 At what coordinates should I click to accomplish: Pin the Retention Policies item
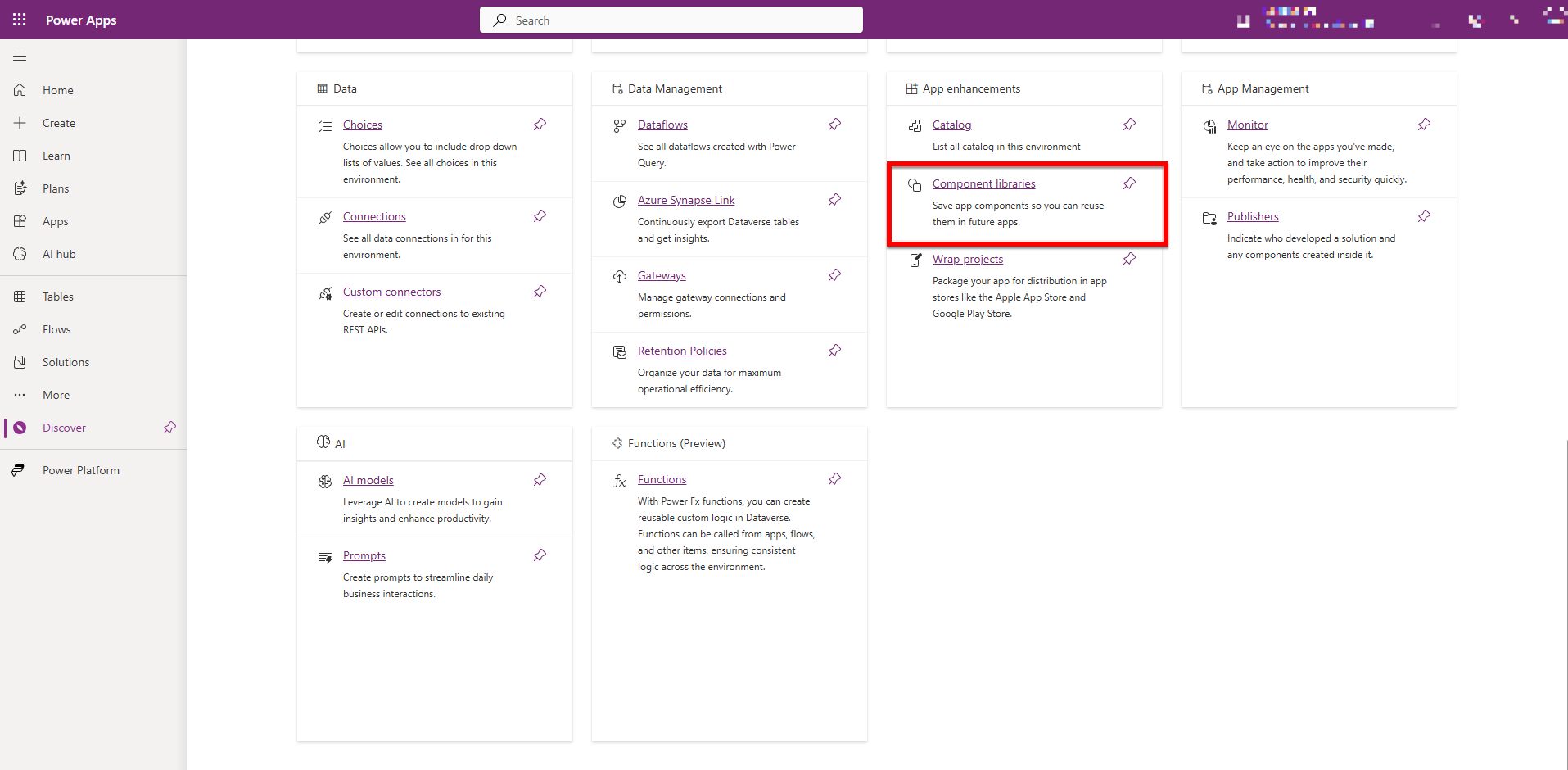(x=834, y=351)
